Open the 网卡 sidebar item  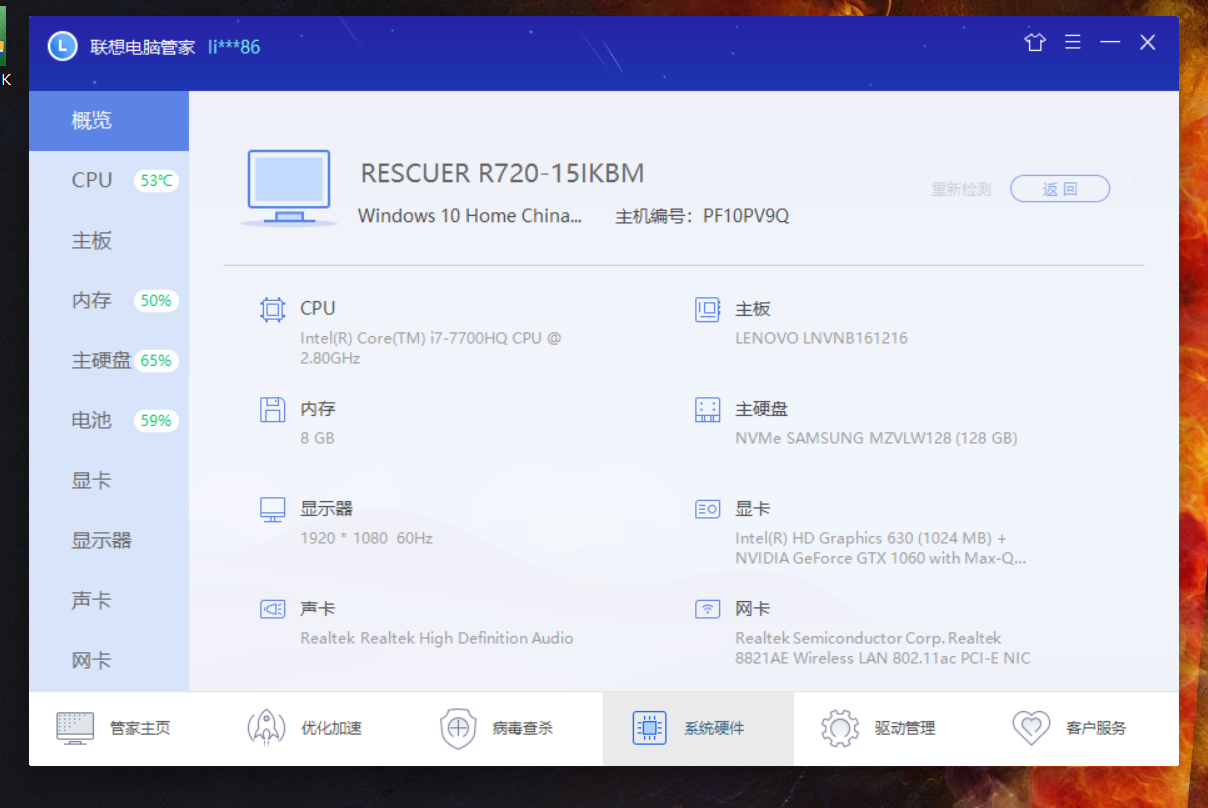click(x=109, y=661)
